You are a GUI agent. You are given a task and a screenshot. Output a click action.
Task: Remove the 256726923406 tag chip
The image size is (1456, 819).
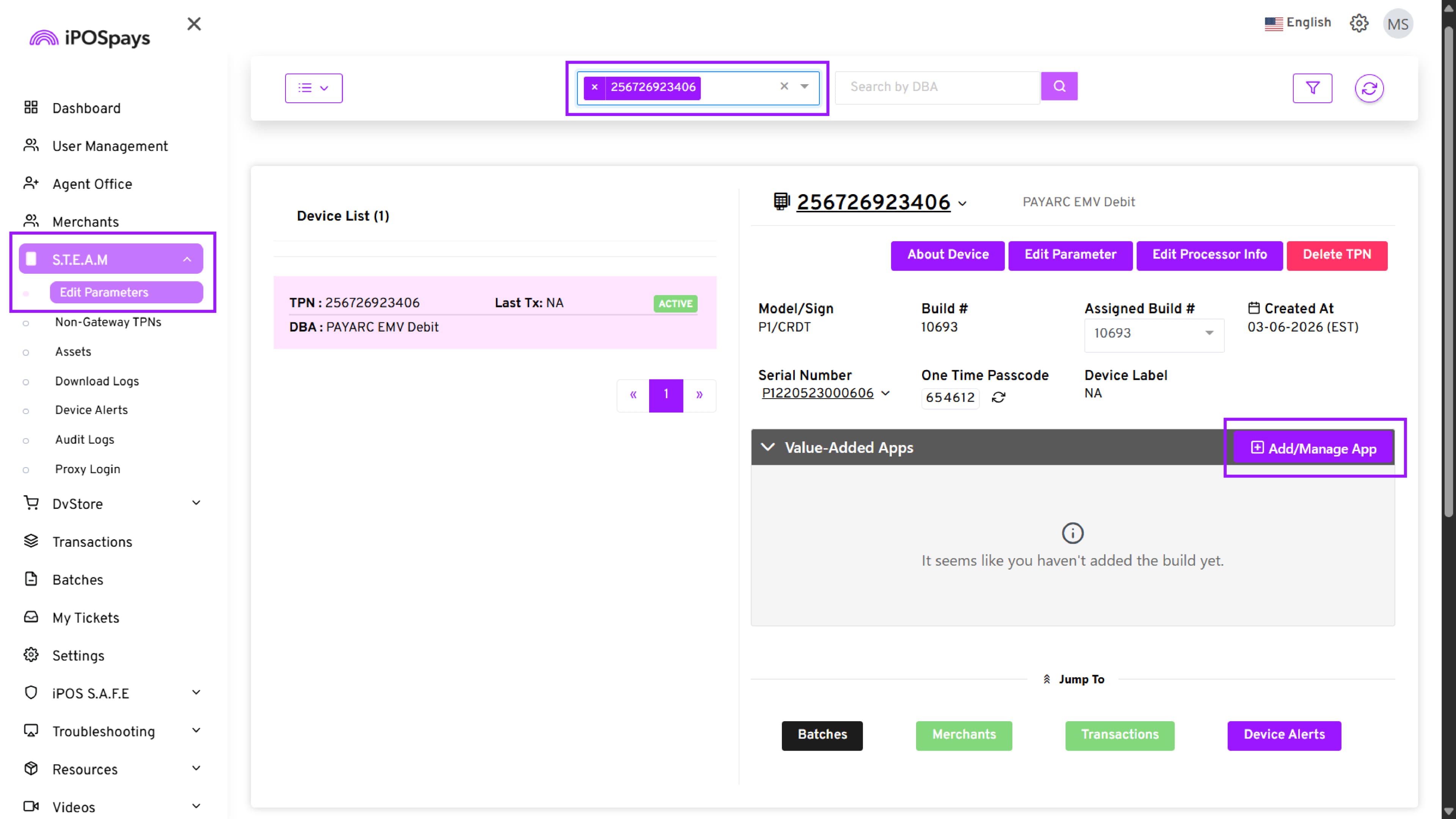[594, 87]
